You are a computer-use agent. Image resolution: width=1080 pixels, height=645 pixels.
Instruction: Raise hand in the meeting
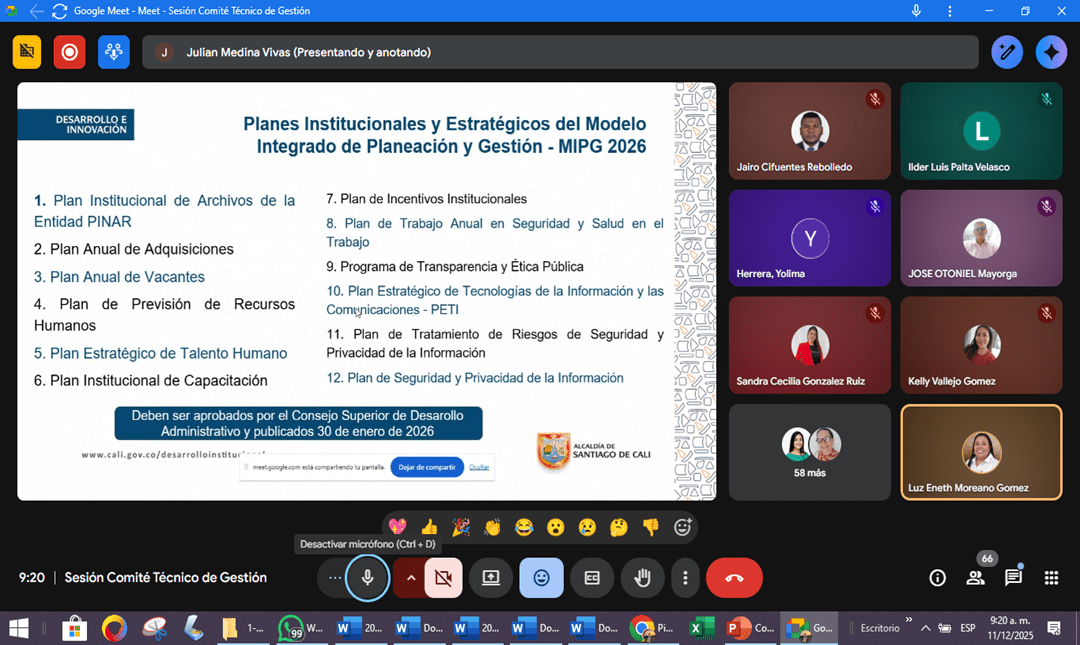click(642, 578)
